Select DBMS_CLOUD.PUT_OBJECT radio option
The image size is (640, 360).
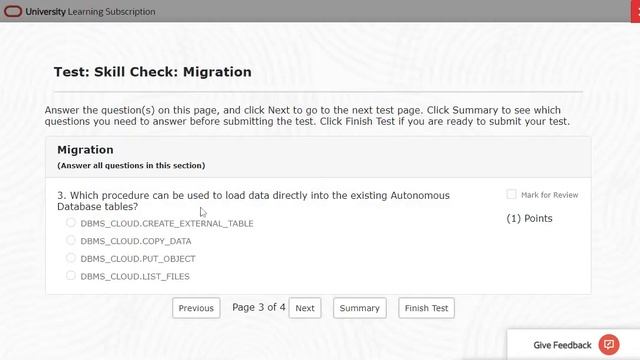point(71,258)
